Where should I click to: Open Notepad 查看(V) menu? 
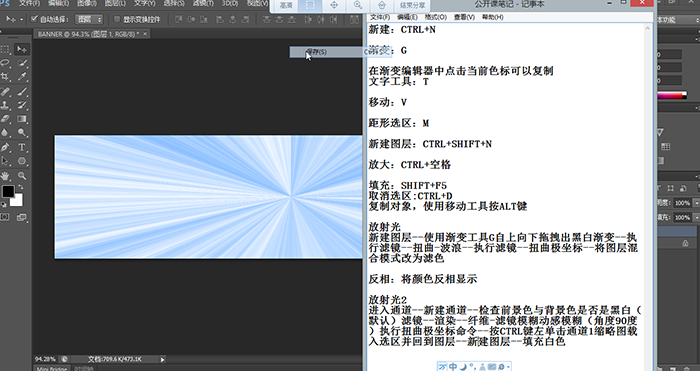click(x=464, y=17)
